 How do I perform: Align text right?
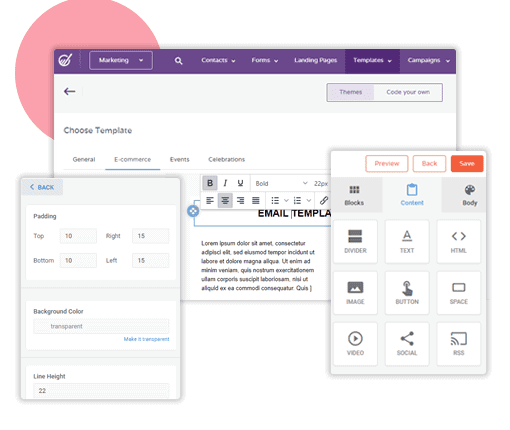pyautogui.click(x=240, y=200)
